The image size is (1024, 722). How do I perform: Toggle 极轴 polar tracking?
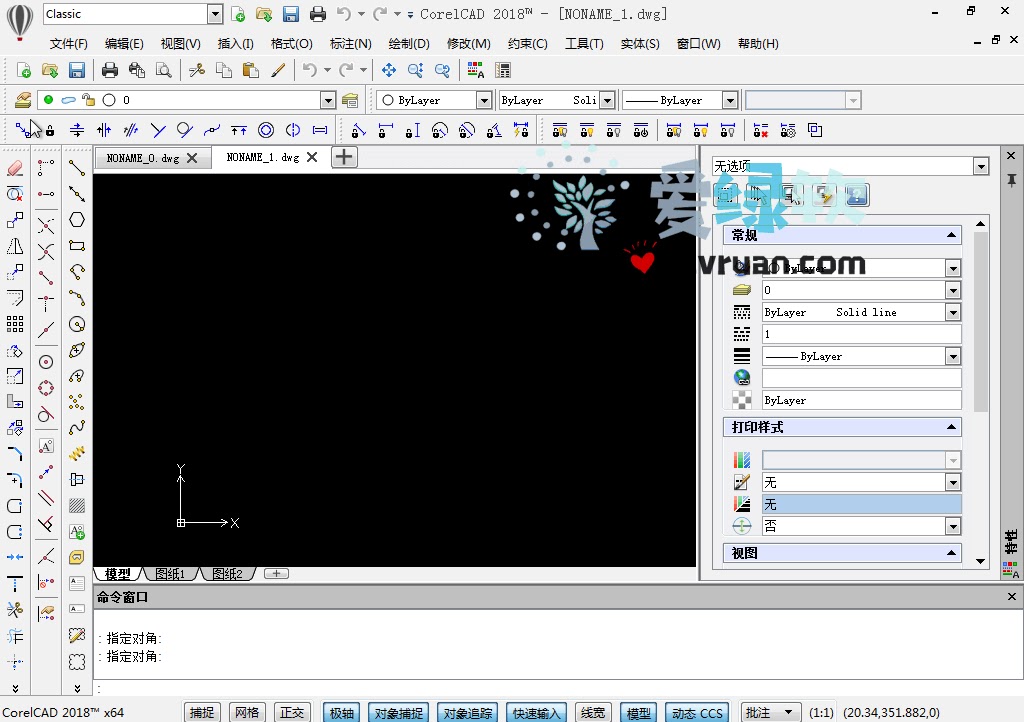pos(342,713)
